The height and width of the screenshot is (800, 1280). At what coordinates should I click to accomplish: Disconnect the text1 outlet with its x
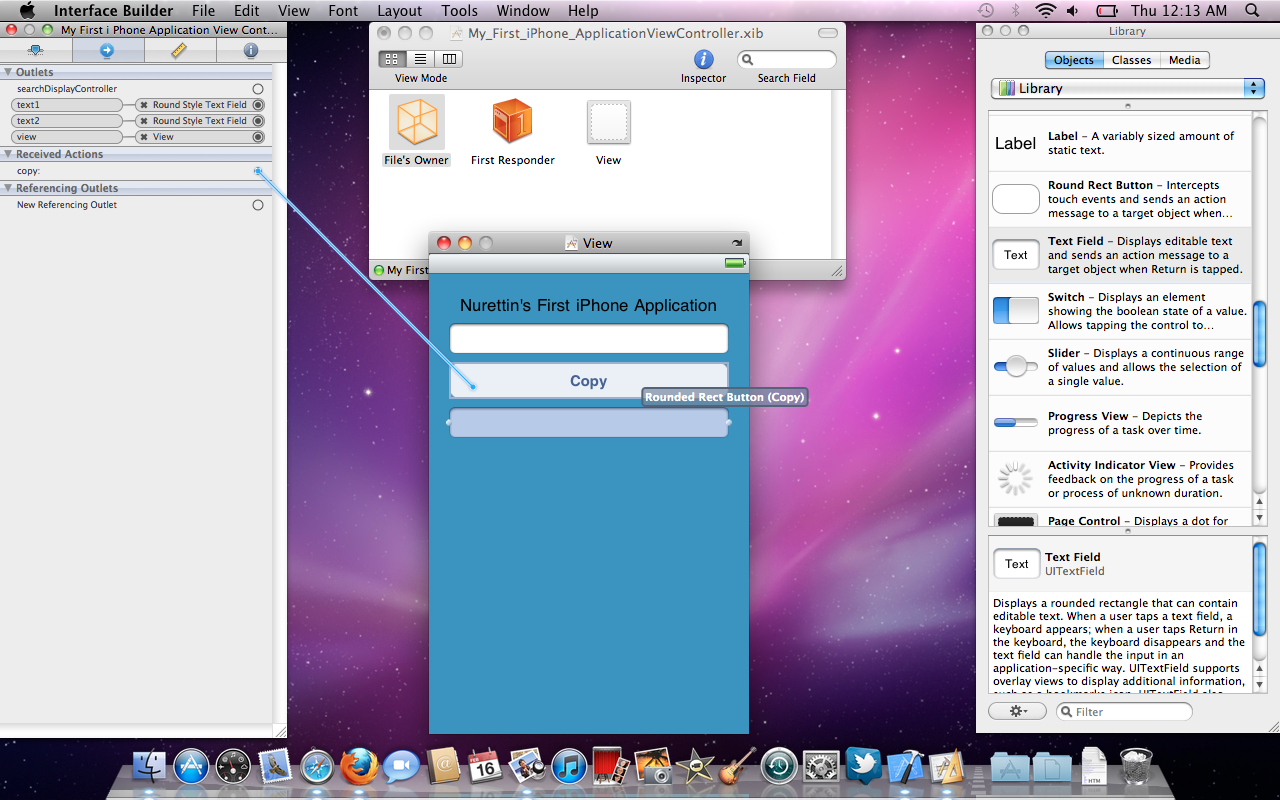click(x=143, y=105)
